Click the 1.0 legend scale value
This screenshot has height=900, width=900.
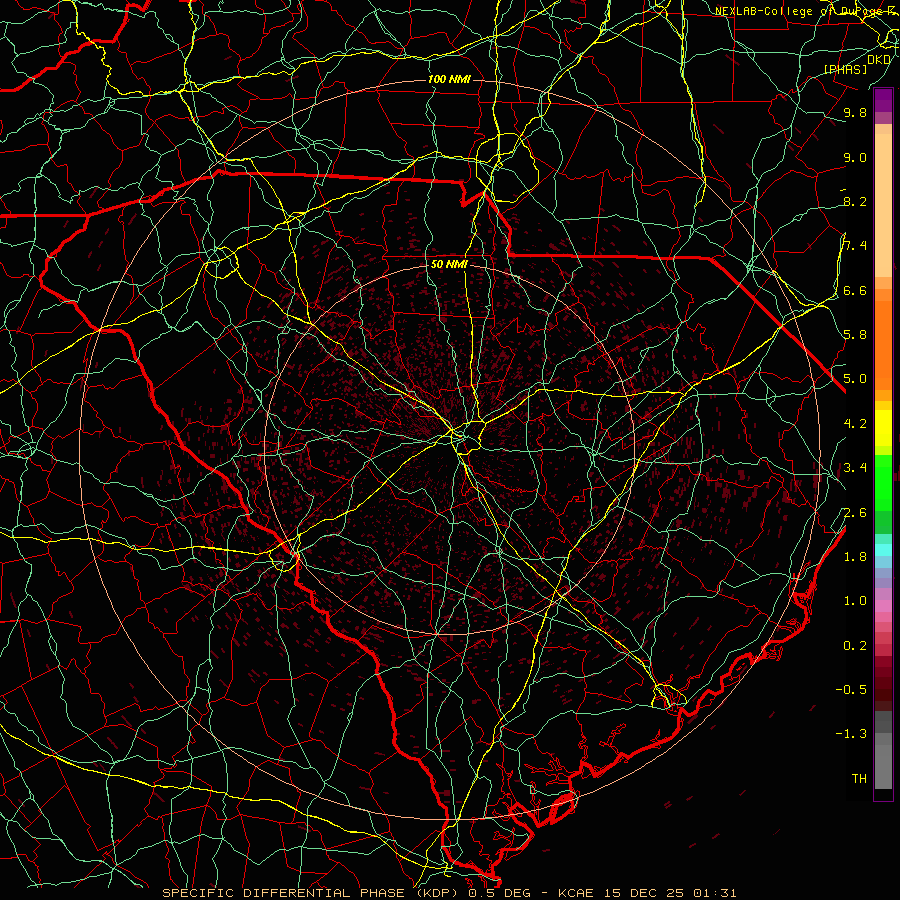(x=855, y=600)
